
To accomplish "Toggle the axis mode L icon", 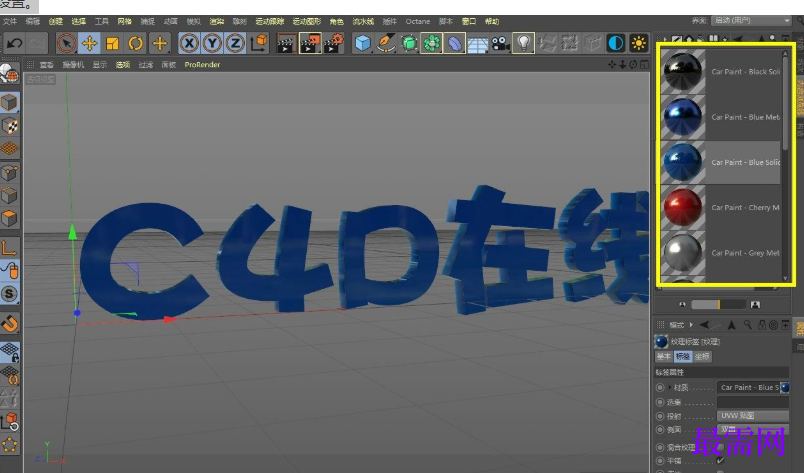I will pyautogui.click(x=10, y=248).
